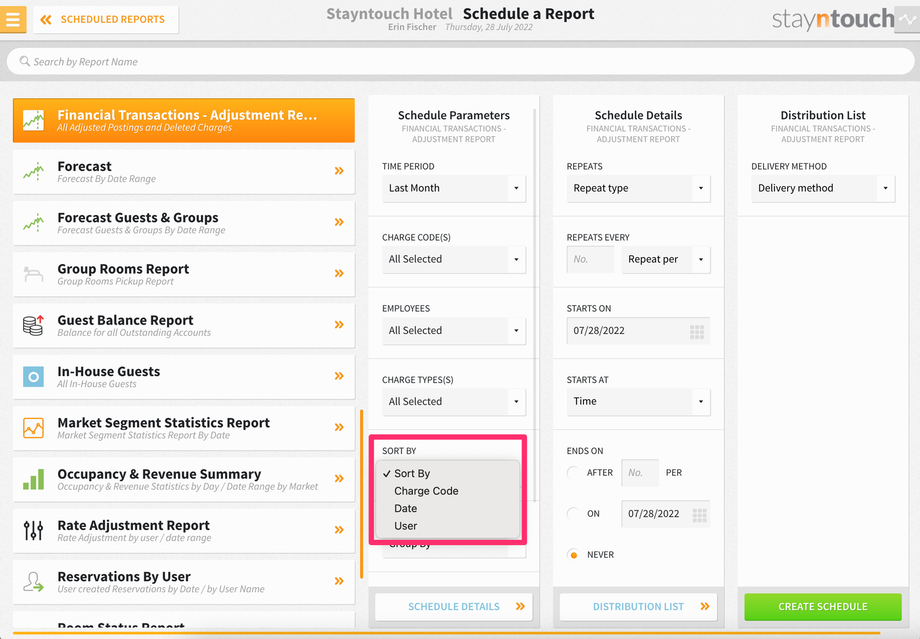
Task: Click the "Thursday, 28 July 2022" date text
Action: click(489, 27)
